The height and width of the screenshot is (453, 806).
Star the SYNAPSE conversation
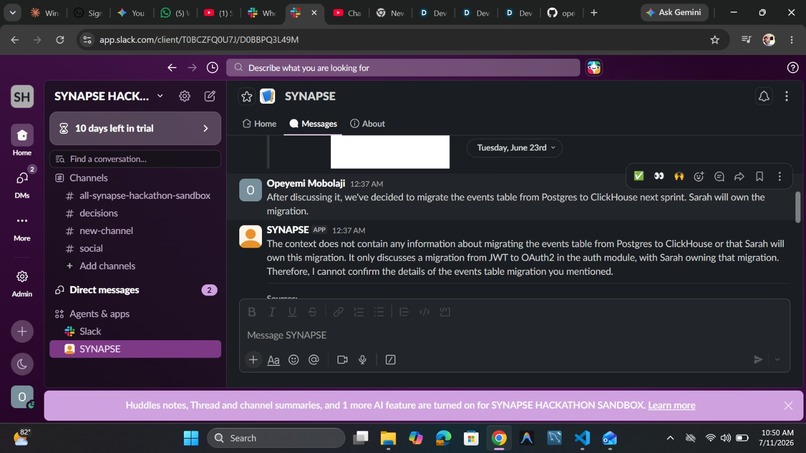point(247,96)
